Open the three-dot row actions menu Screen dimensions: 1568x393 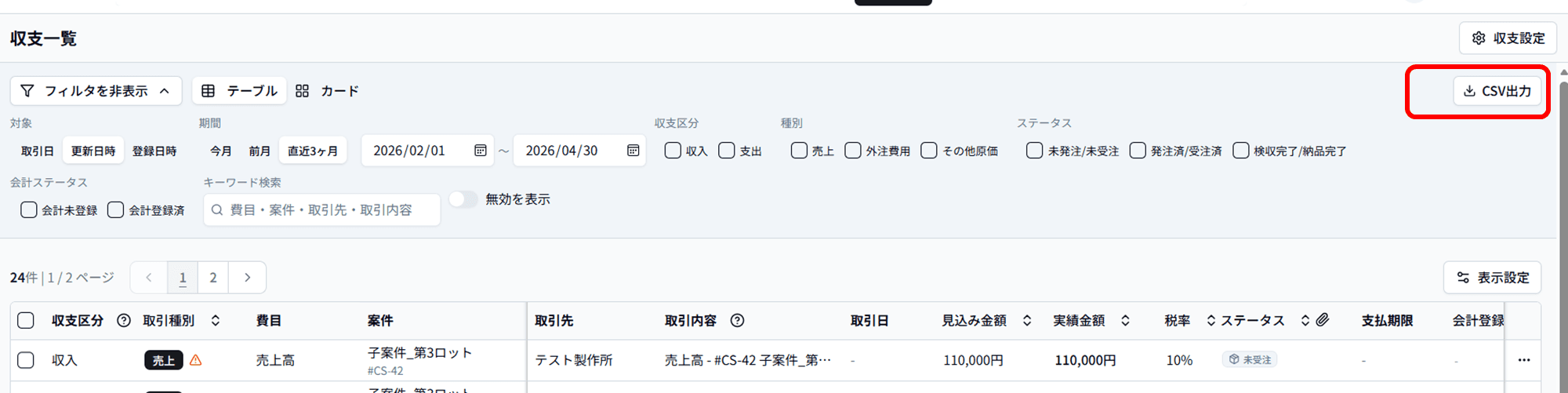tap(1523, 360)
